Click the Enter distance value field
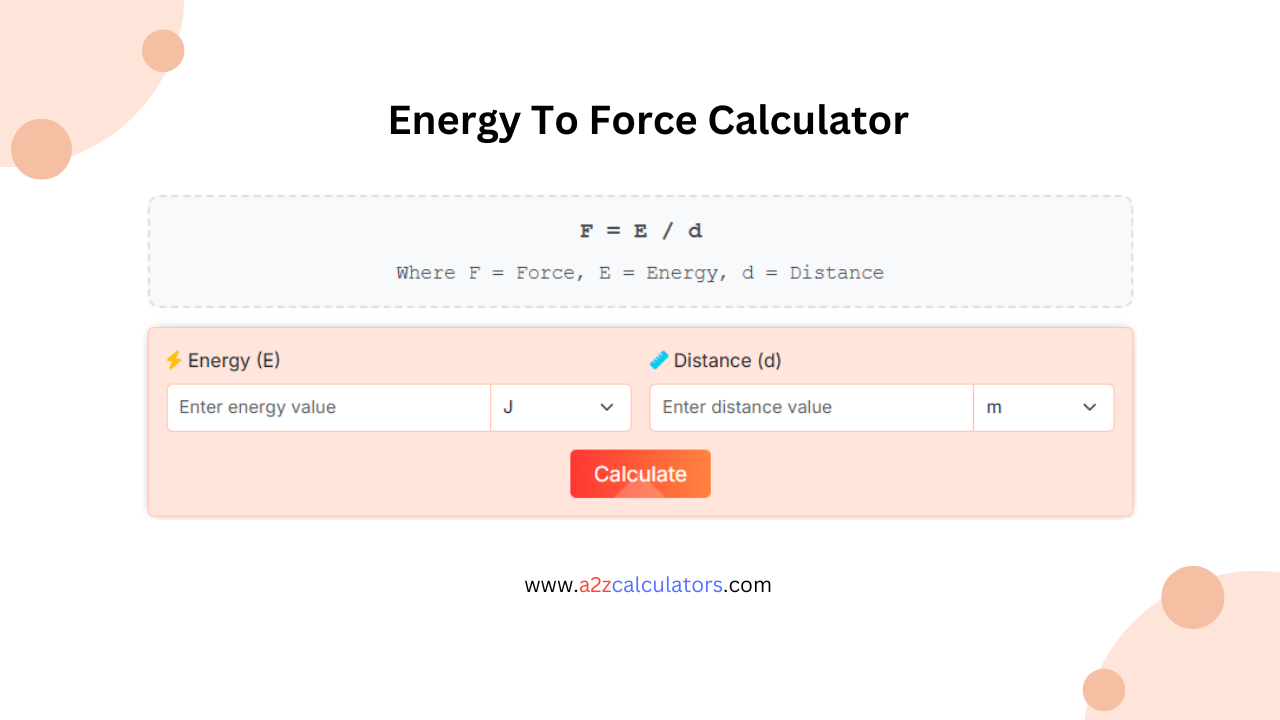Screen dimensions: 1280x720 pyautogui.click(x=810, y=407)
